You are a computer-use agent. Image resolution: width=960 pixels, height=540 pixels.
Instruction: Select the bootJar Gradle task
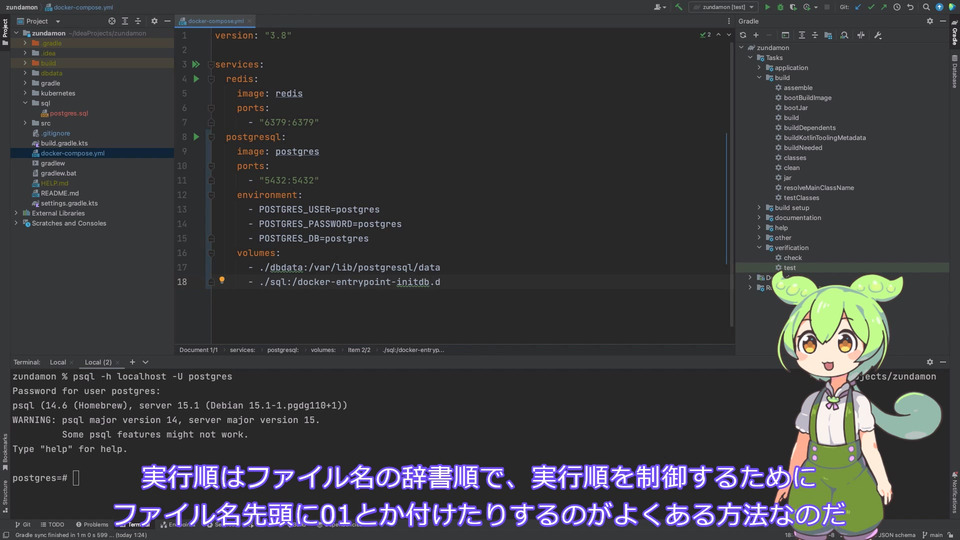(796, 108)
